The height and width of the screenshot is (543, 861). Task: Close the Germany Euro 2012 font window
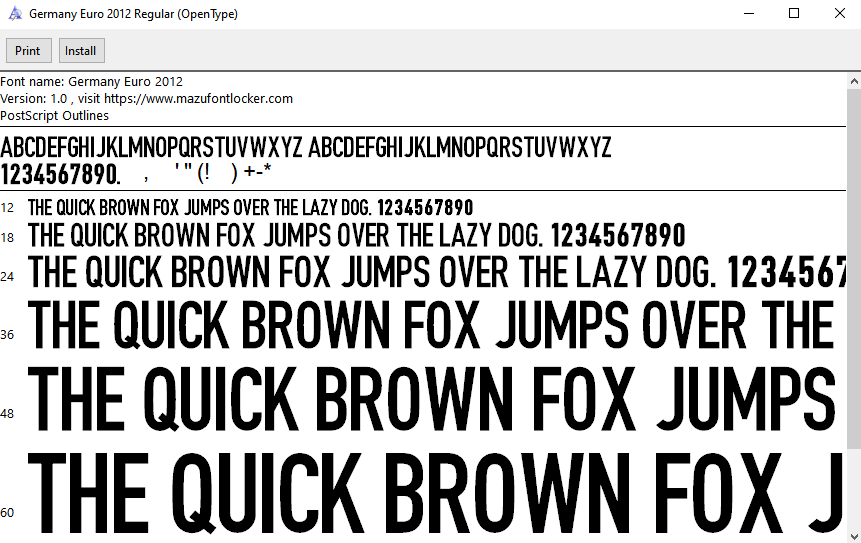pos(838,14)
